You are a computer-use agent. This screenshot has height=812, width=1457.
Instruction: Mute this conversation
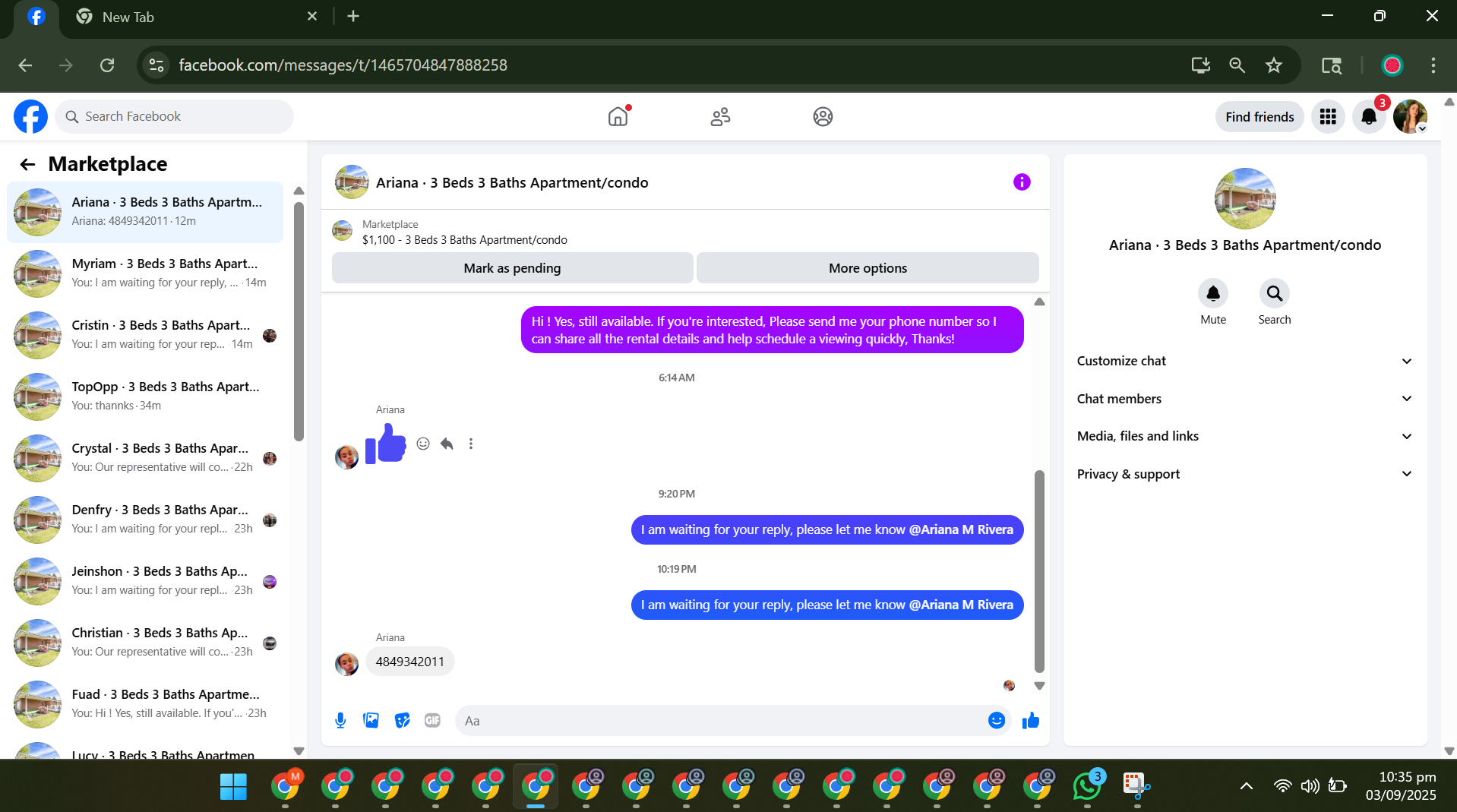click(x=1213, y=293)
